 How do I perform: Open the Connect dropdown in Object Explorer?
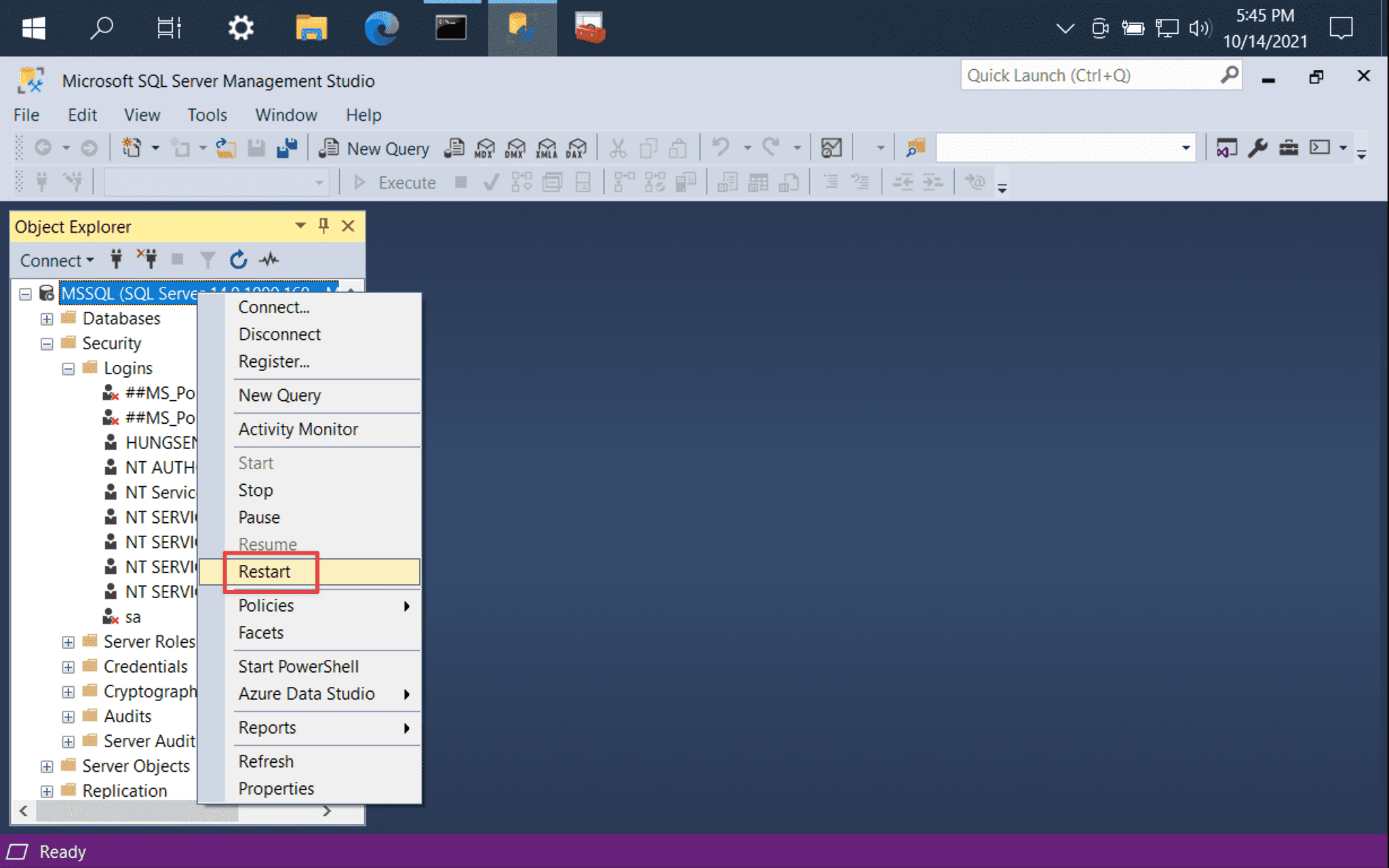click(x=57, y=260)
